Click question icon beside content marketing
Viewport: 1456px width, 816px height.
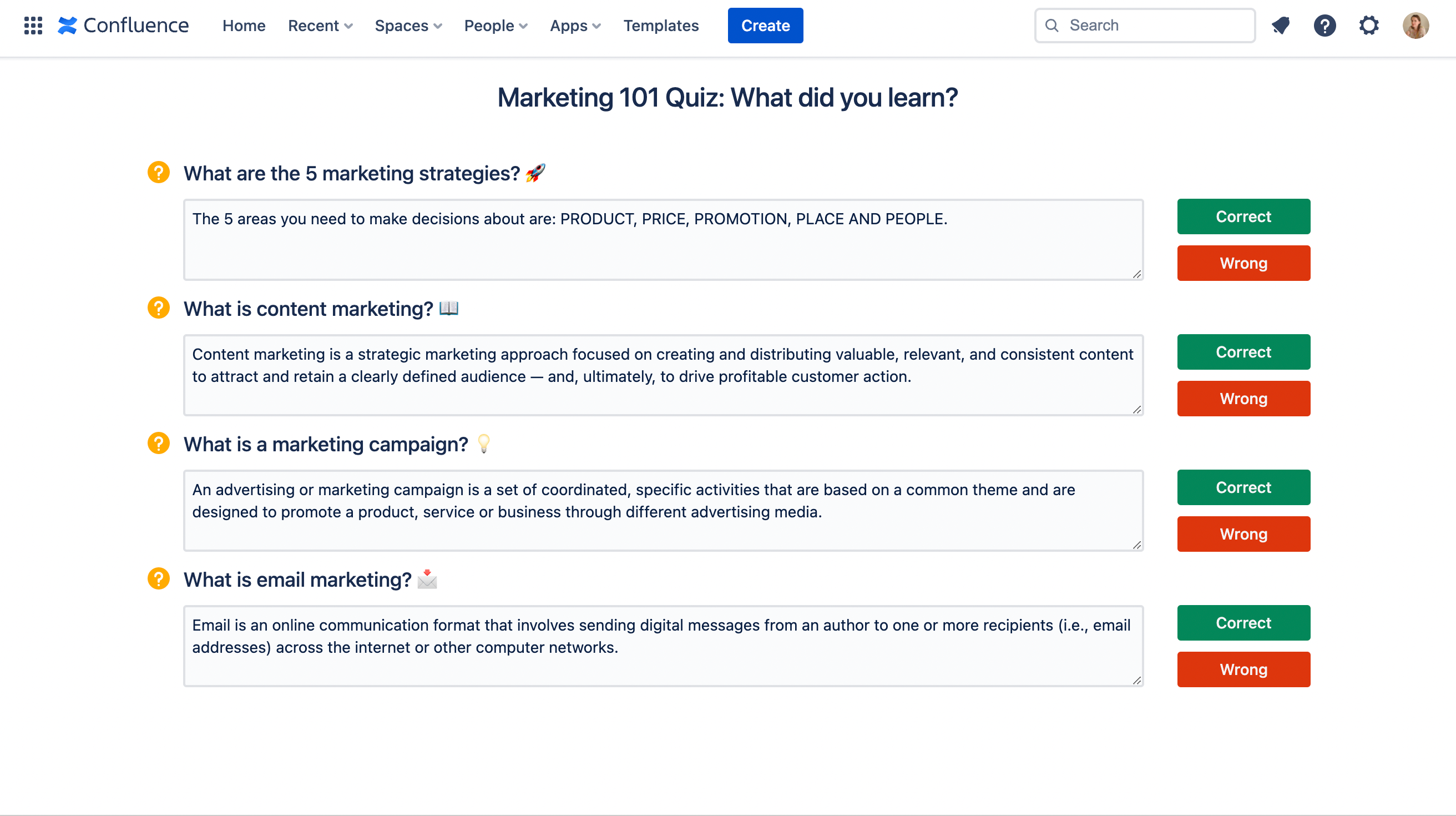point(158,308)
